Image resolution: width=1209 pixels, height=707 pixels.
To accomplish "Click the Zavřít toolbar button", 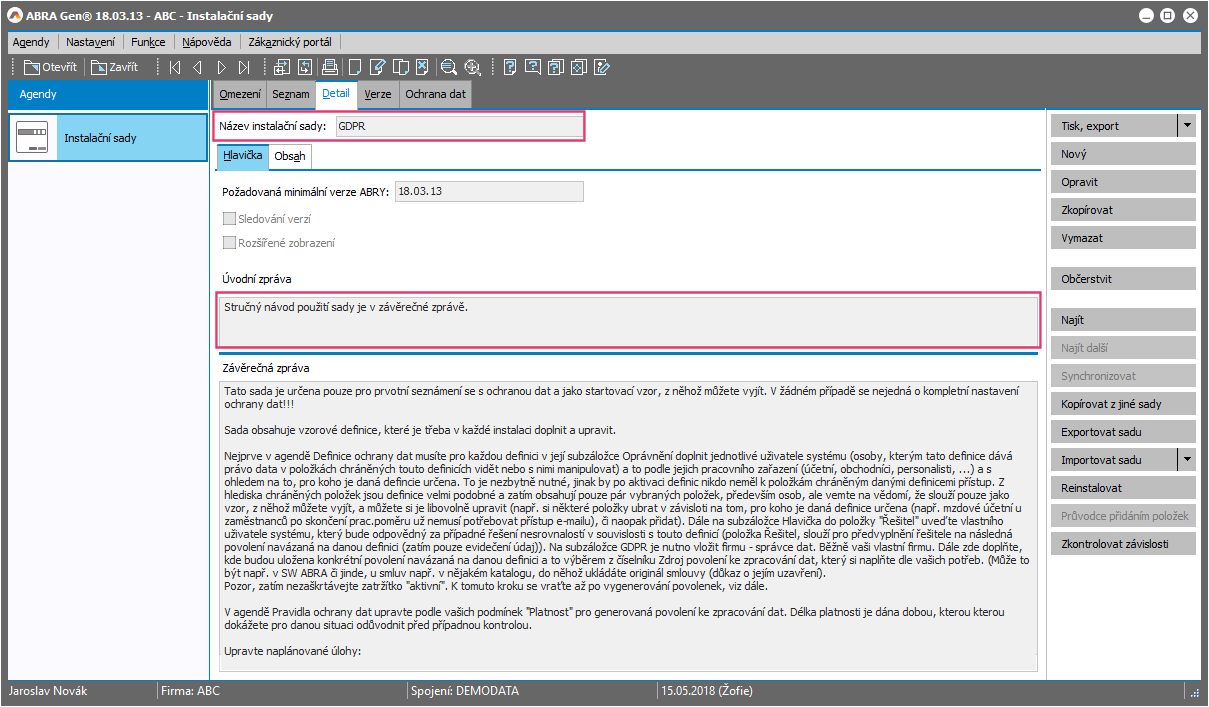I will pyautogui.click(x=113, y=68).
